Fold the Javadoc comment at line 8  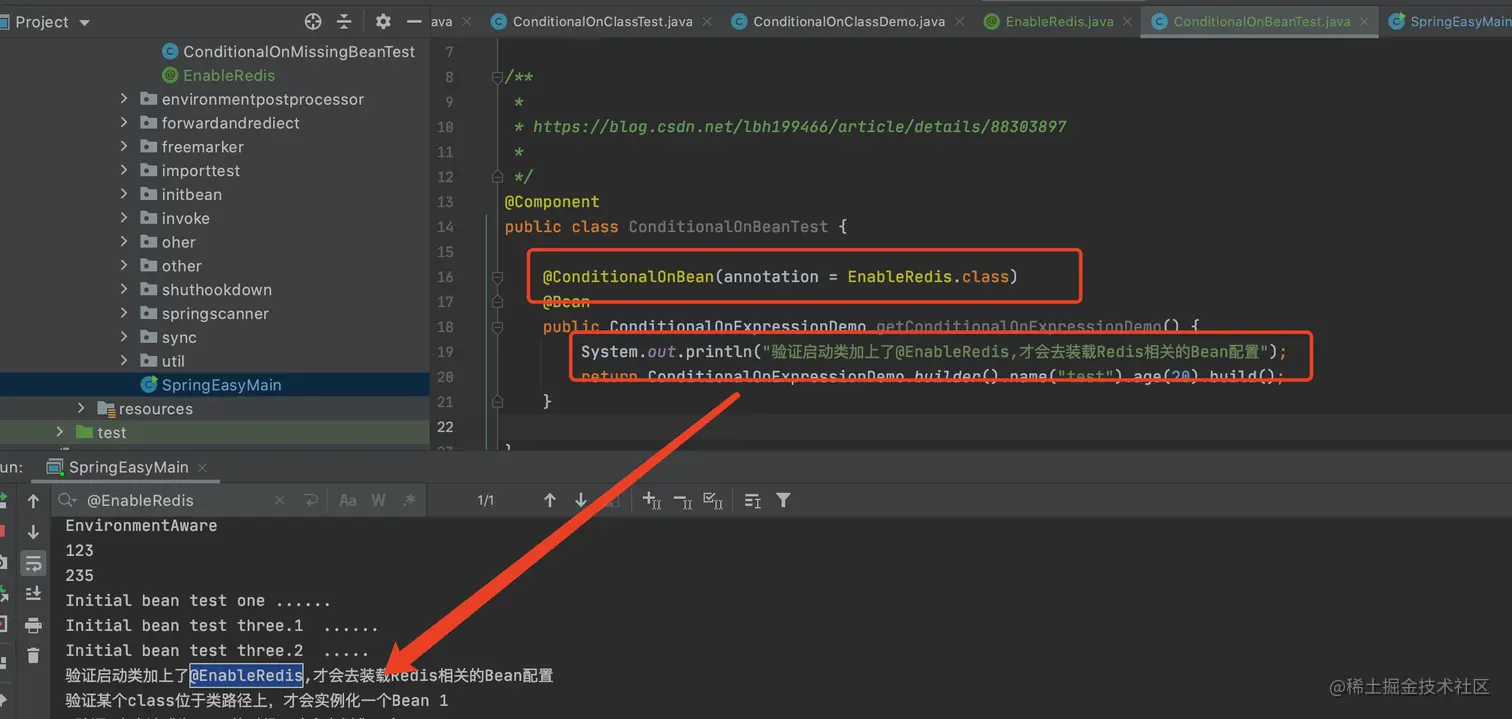pyautogui.click(x=497, y=77)
